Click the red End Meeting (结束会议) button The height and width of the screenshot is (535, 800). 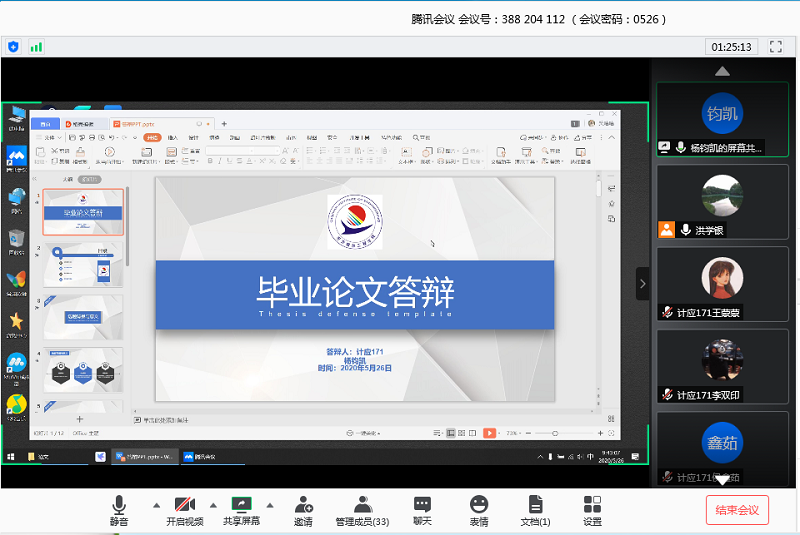coord(737,510)
